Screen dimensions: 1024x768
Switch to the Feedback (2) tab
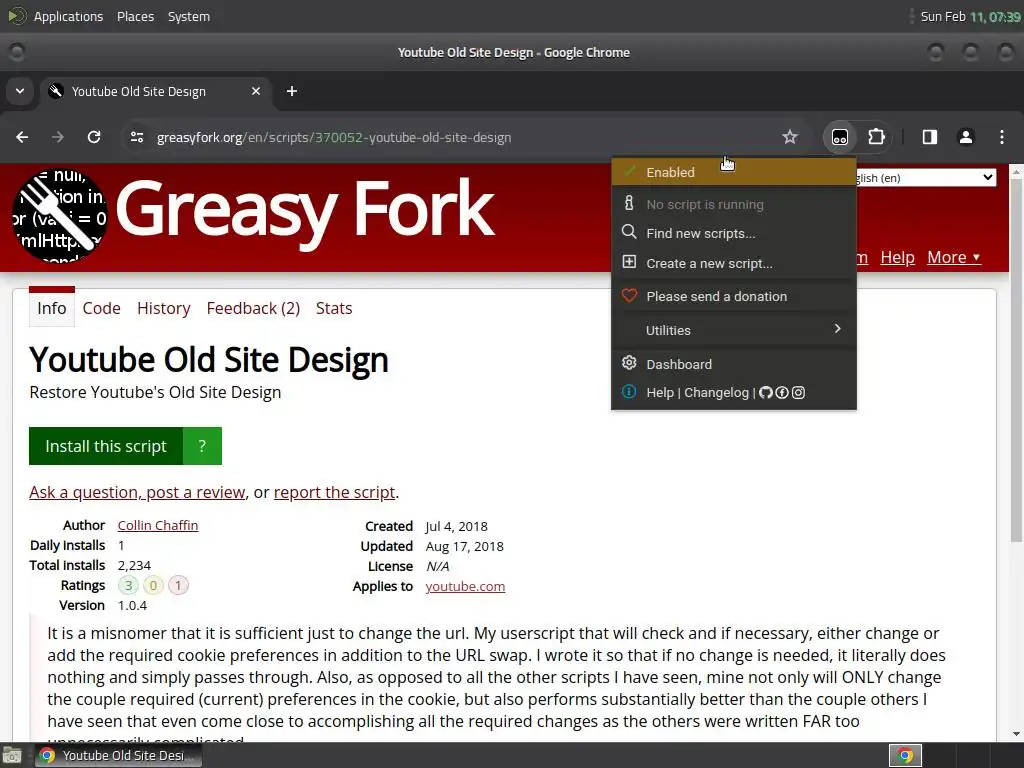[253, 308]
